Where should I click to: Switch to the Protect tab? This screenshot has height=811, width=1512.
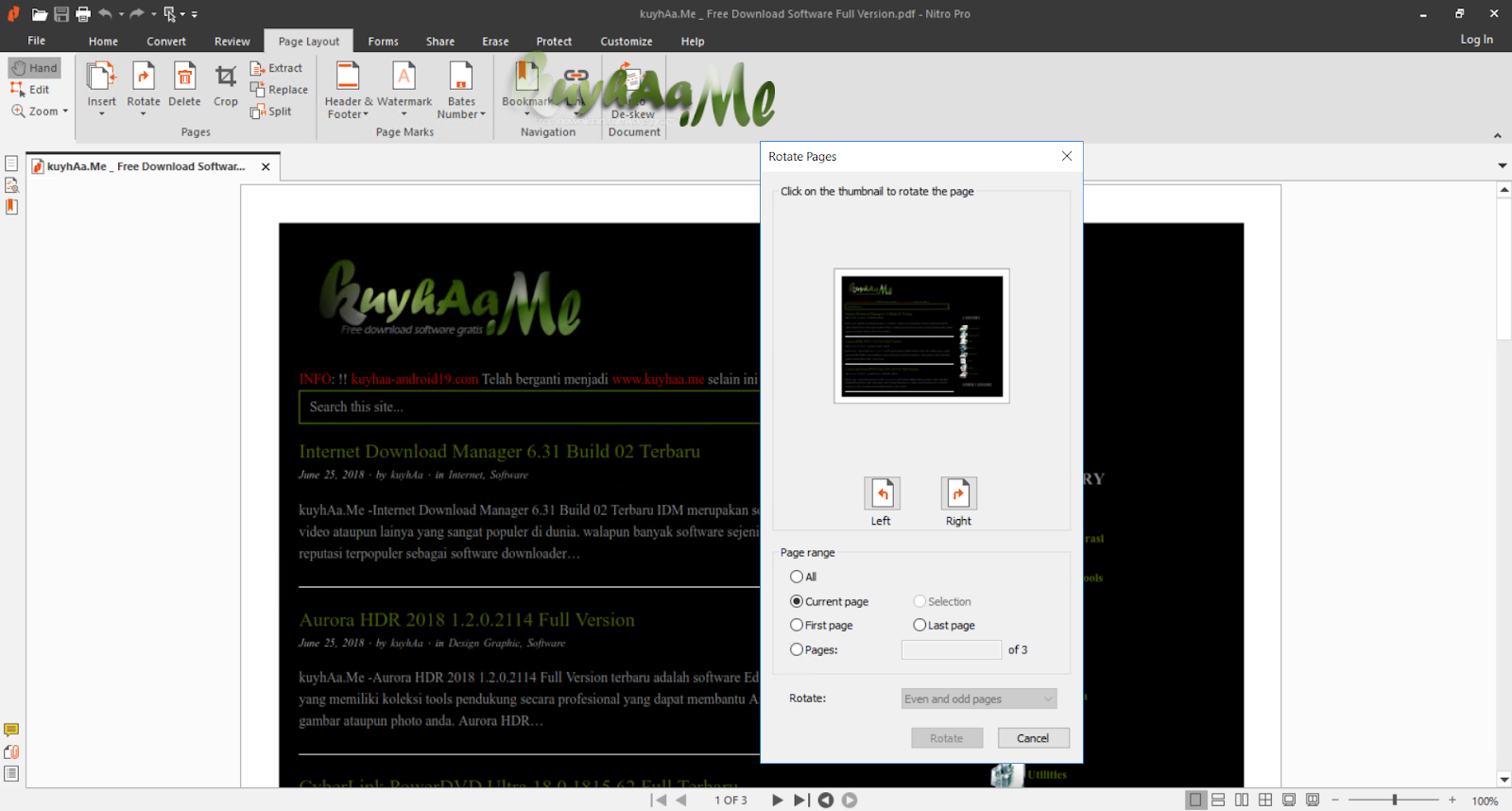pyautogui.click(x=554, y=42)
